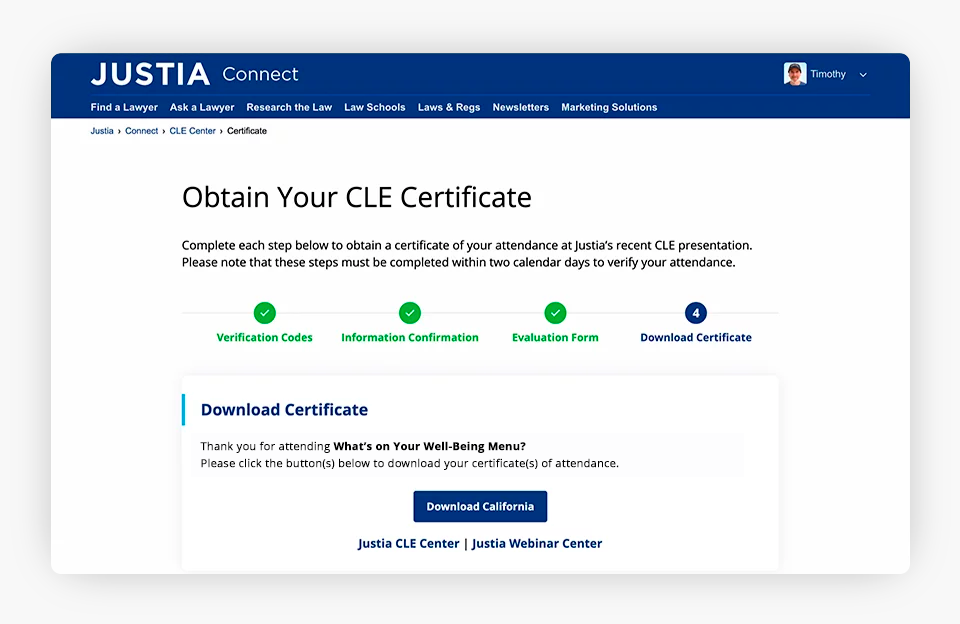Navigate to CLE Center breadcrumb
The height and width of the screenshot is (624, 960).
192,131
